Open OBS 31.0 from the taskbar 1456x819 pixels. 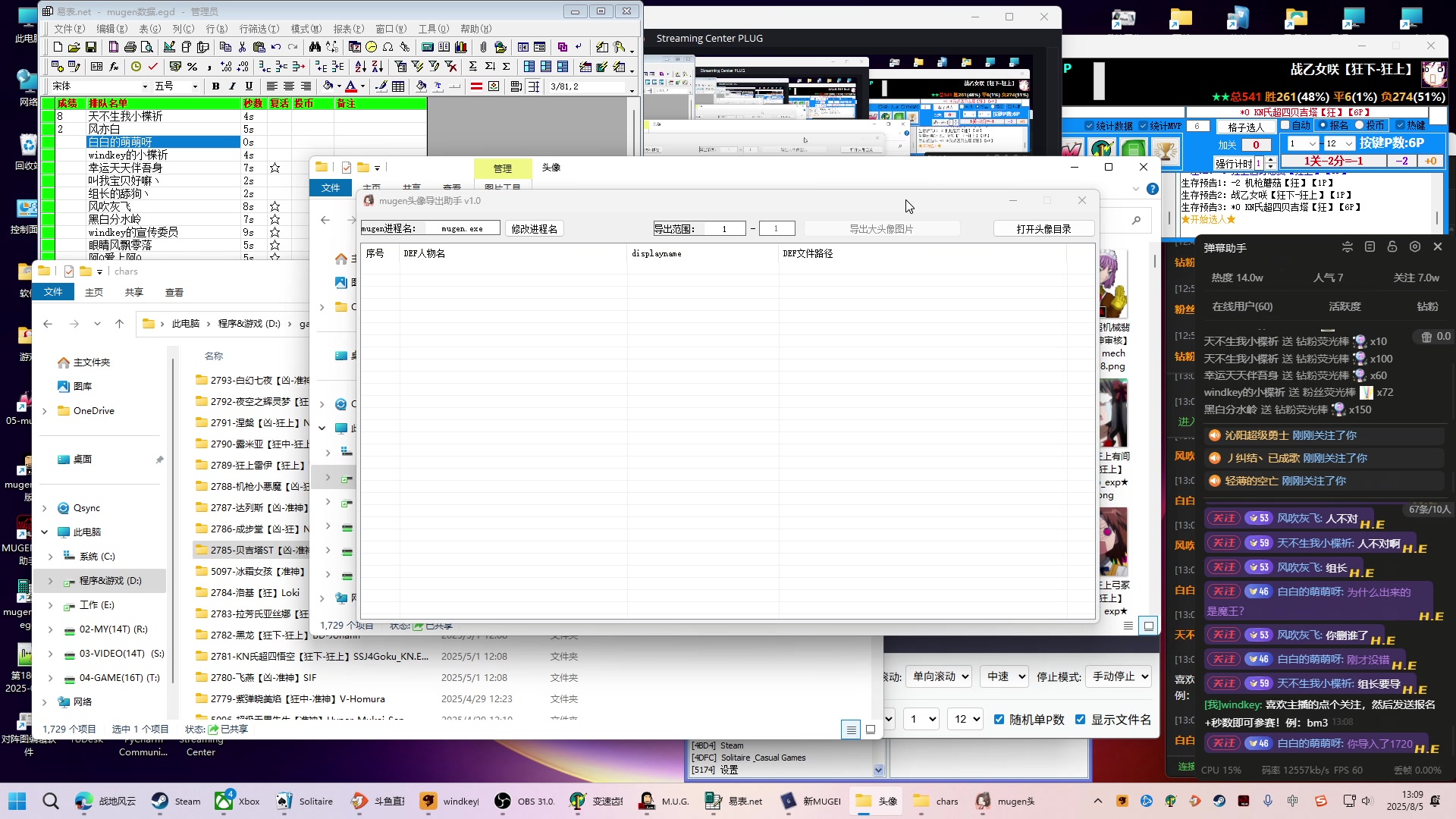point(525,801)
